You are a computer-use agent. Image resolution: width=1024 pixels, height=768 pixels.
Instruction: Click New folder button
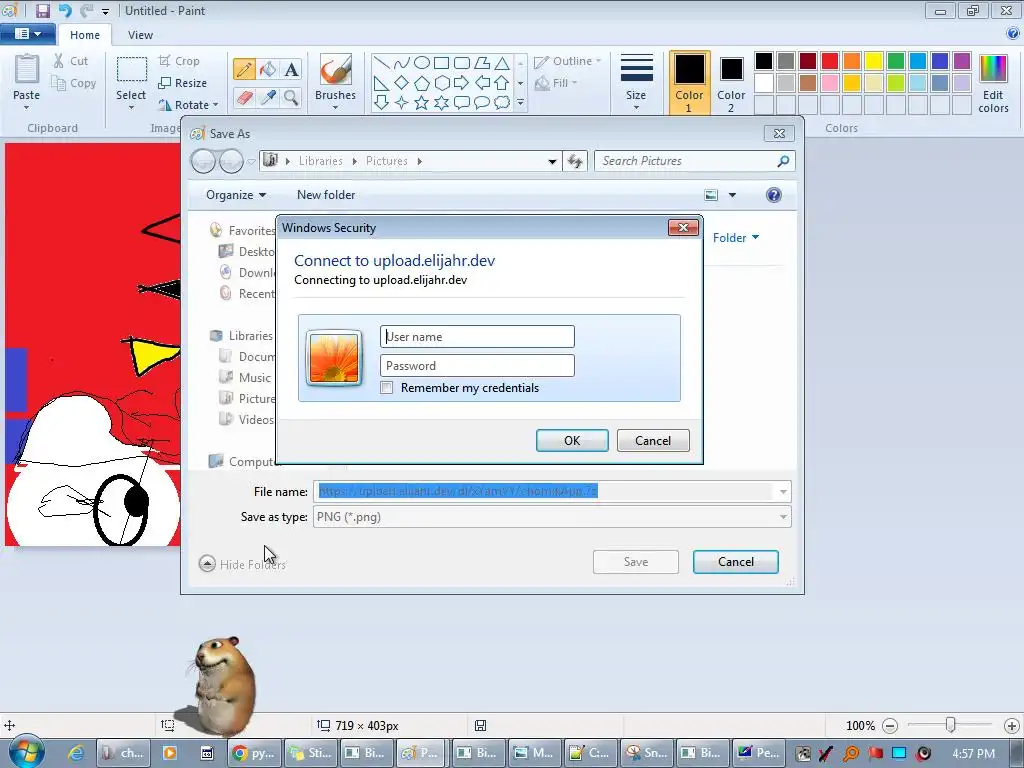pyautogui.click(x=326, y=195)
